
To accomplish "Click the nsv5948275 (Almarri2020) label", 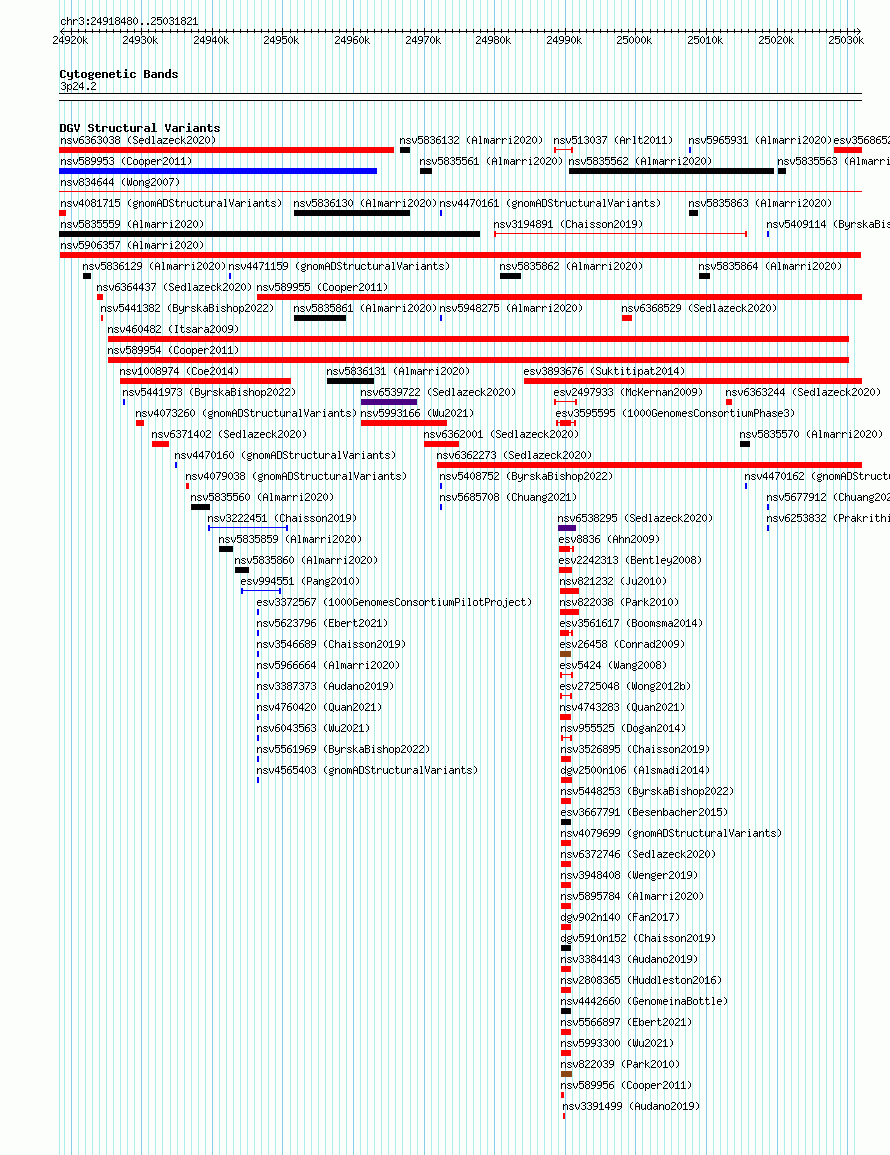I will point(511,308).
